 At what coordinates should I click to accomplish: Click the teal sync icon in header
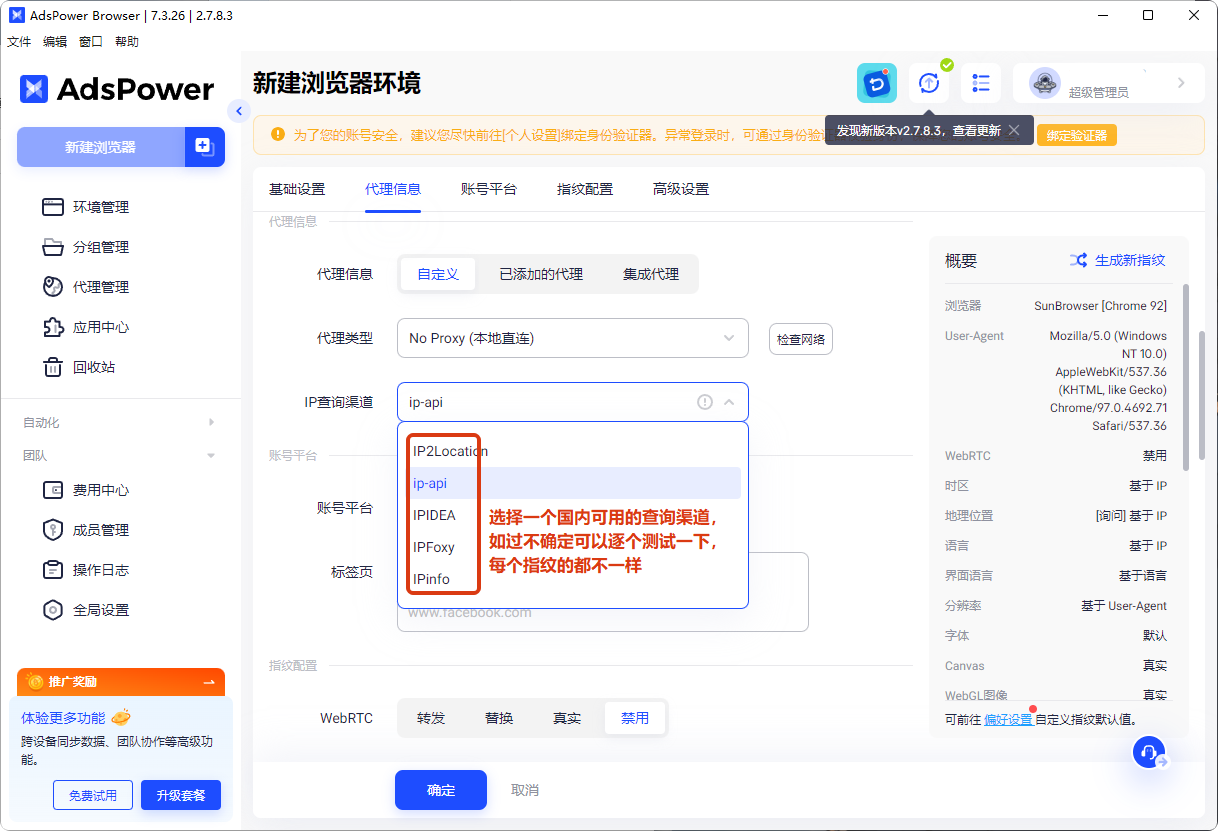[877, 83]
